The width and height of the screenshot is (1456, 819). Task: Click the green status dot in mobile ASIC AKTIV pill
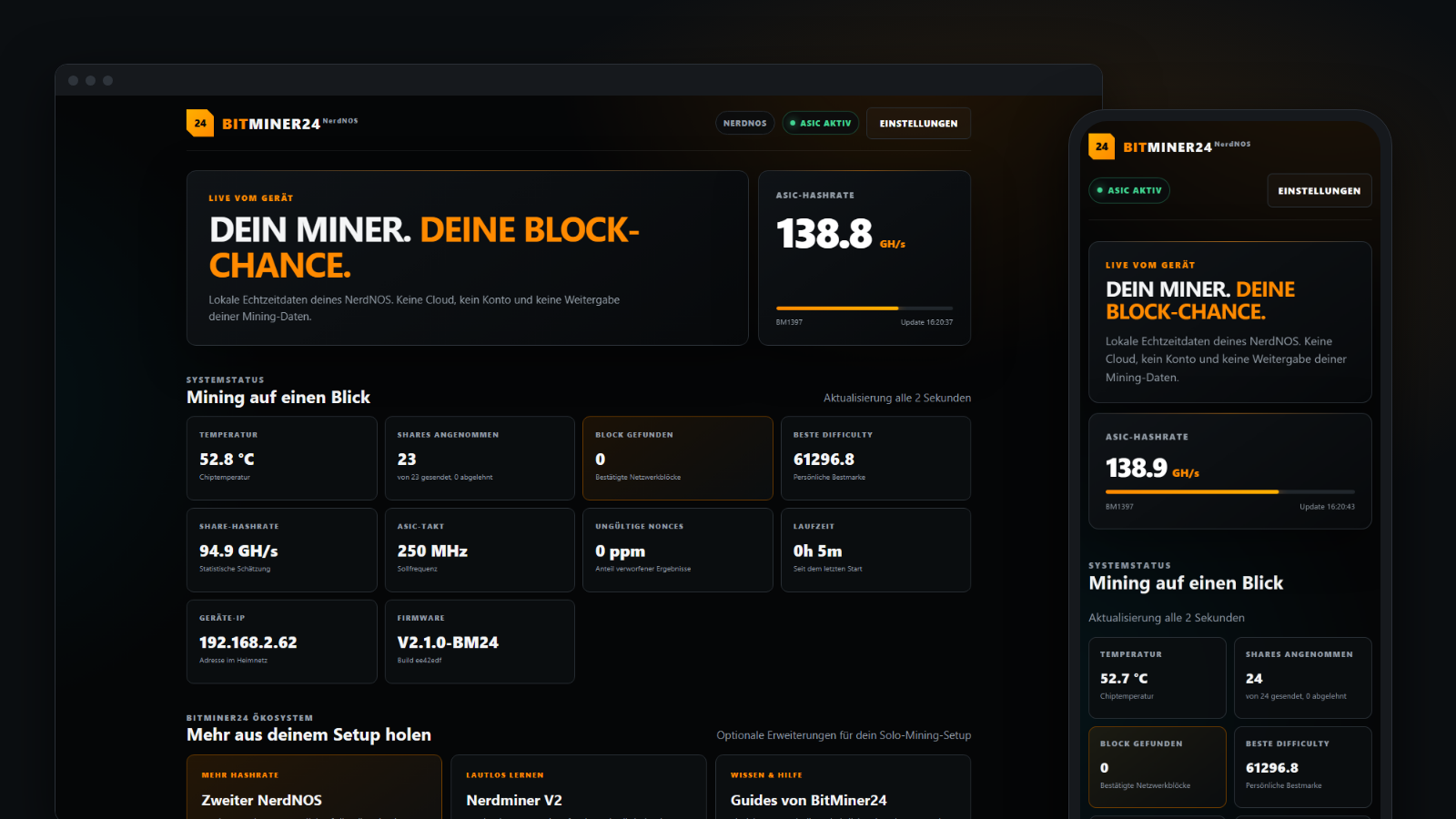coord(1100,190)
